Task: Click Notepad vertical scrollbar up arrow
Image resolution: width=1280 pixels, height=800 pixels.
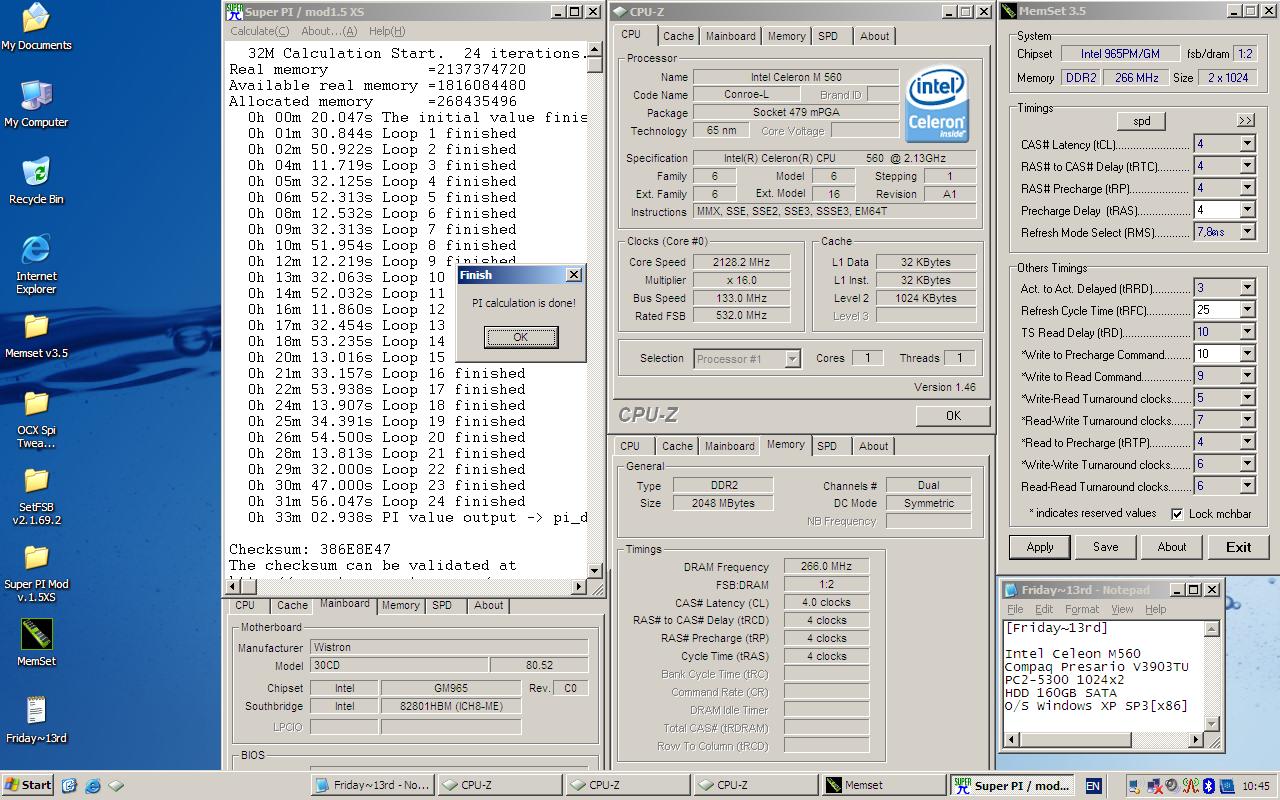Action: [x=1212, y=629]
